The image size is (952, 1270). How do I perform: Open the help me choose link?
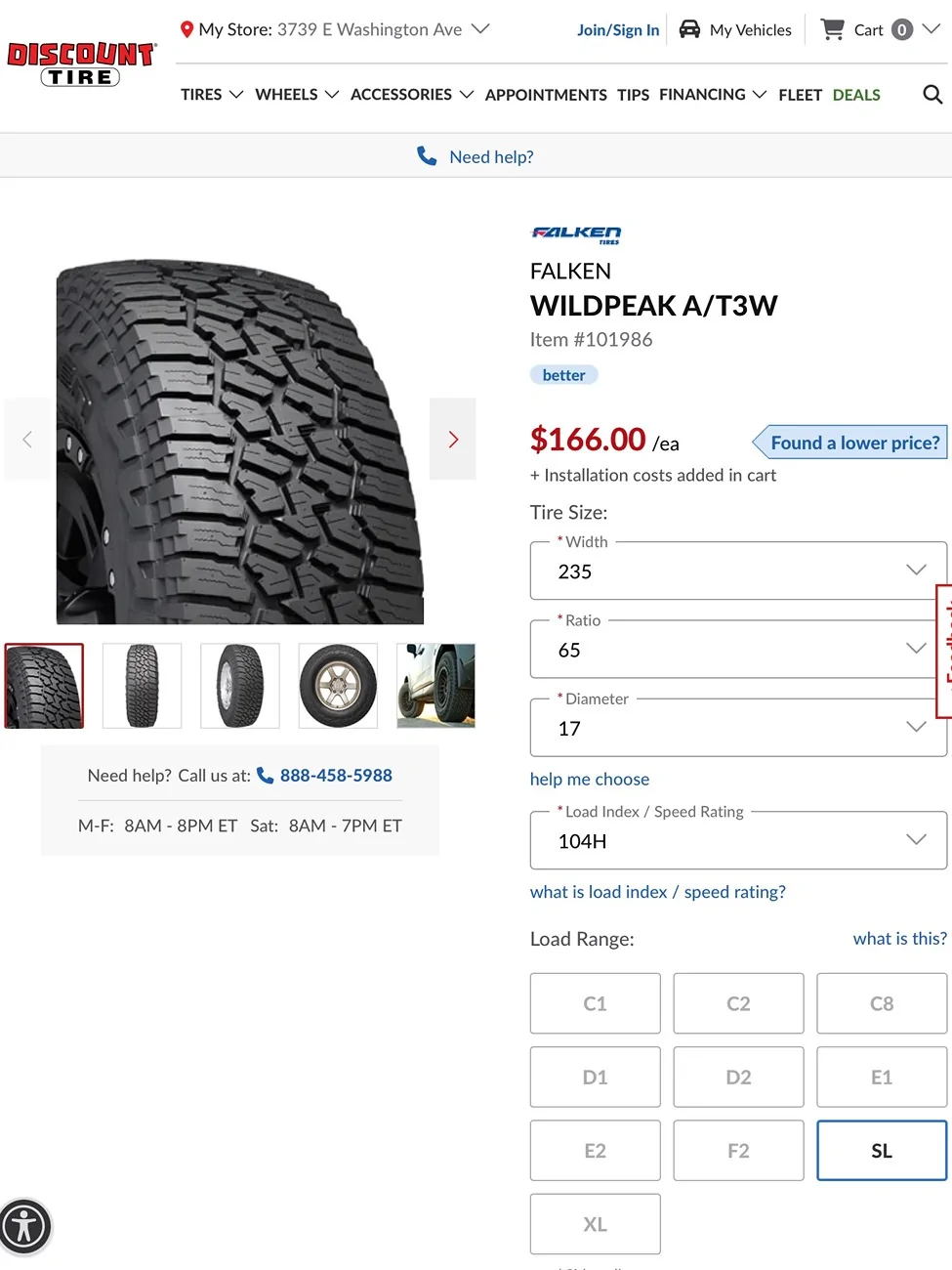coord(589,780)
